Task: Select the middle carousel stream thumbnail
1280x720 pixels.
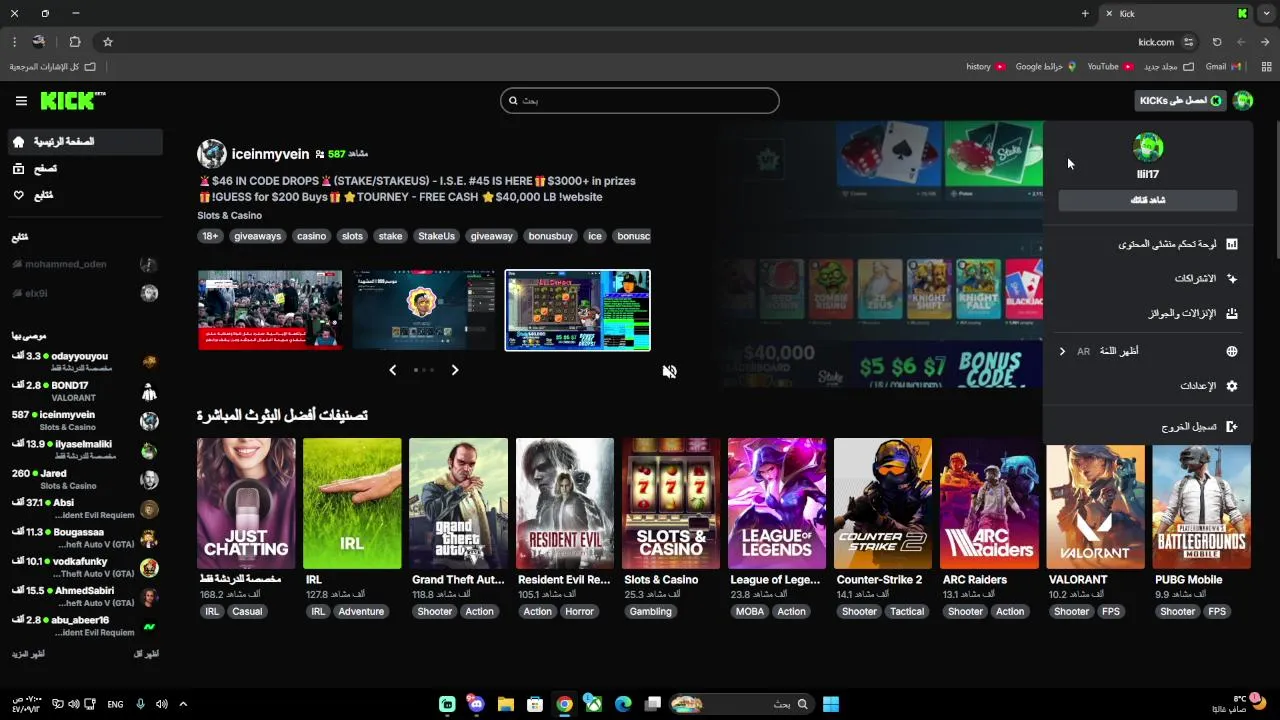Action: point(423,310)
